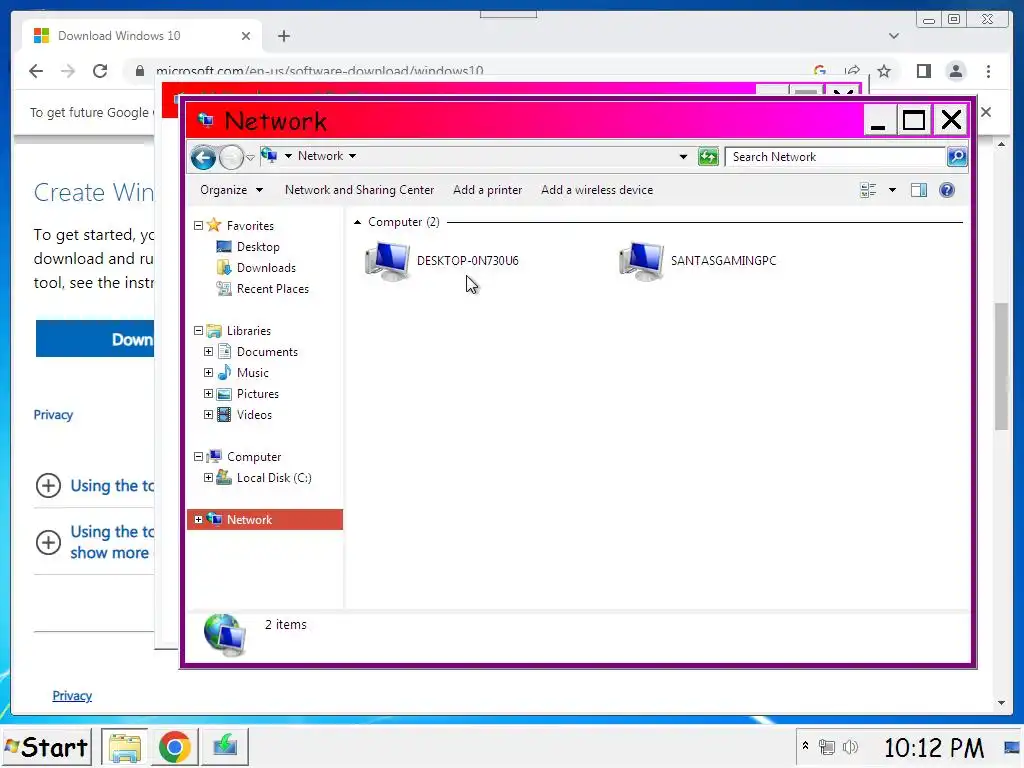The height and width of the screenshot is (768, 1024).
Task: Focus the Search Network field
Action: pos(835,157)
